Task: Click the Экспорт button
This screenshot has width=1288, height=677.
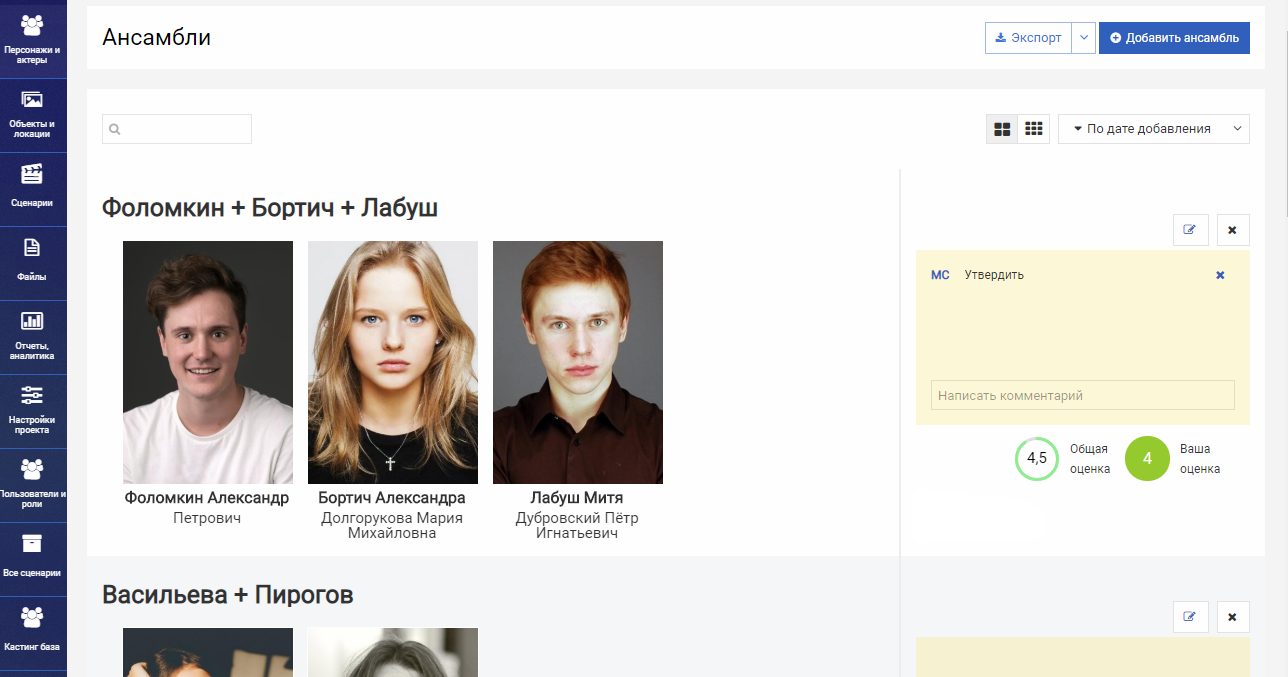Action: (x=1028, y=38)
